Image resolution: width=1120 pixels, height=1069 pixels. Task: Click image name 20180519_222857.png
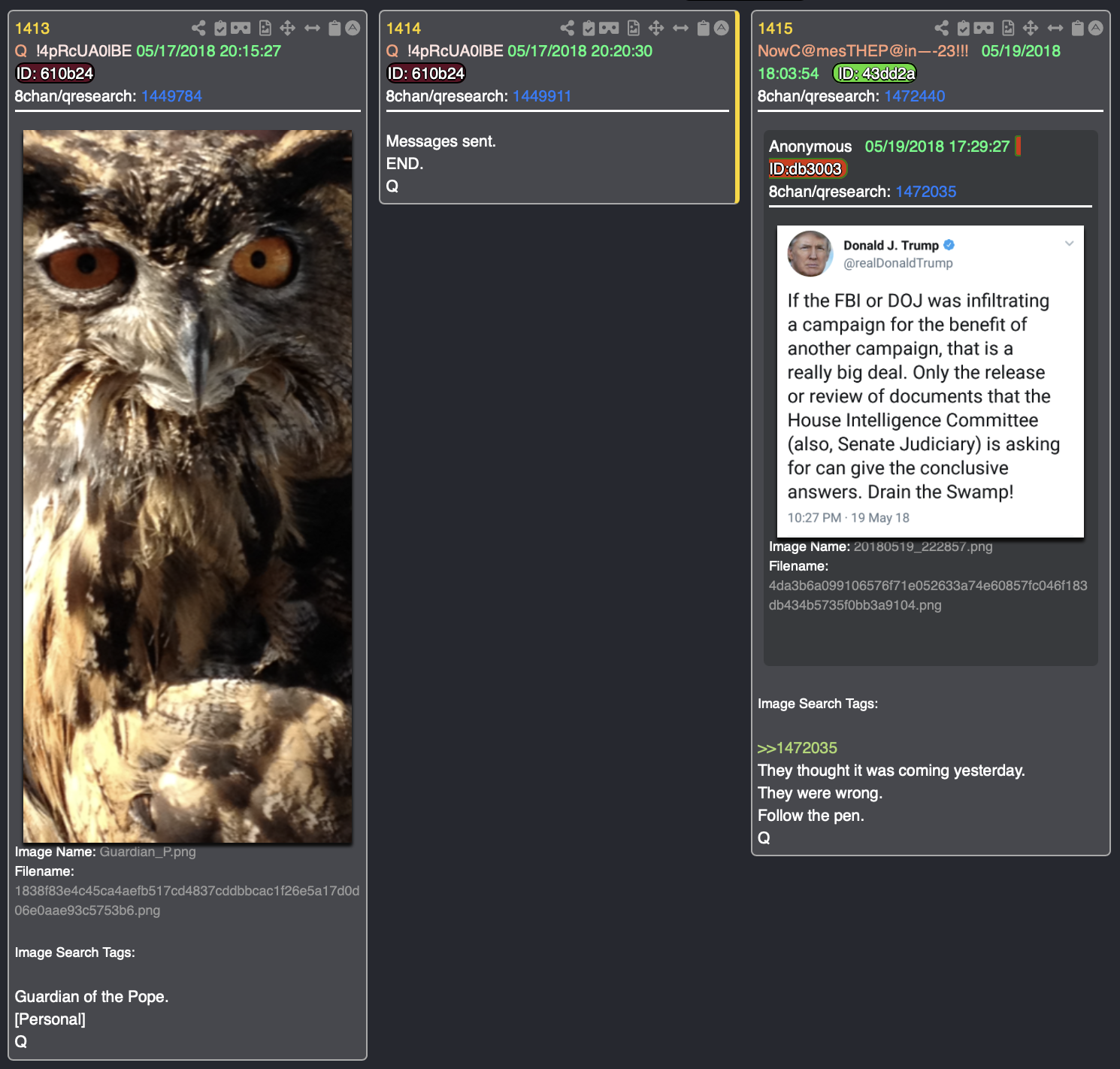(923, 547)
